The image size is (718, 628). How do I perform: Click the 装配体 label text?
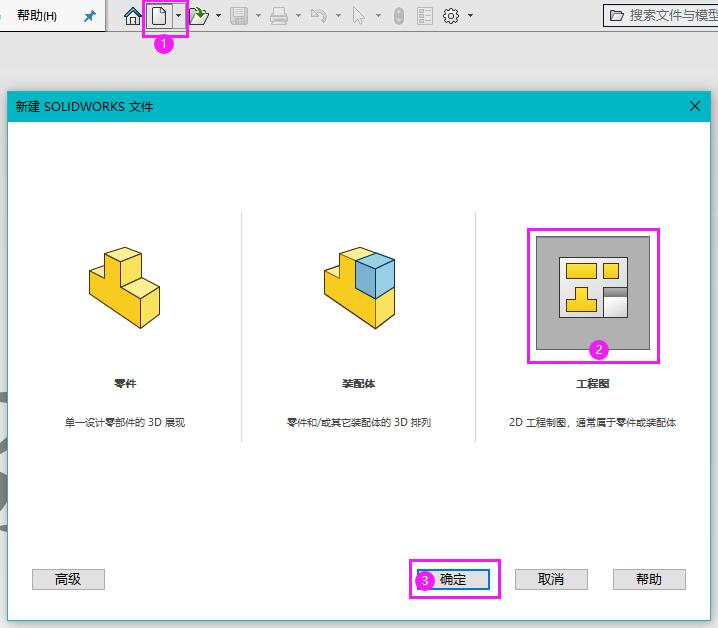click(x=359, y=383)
